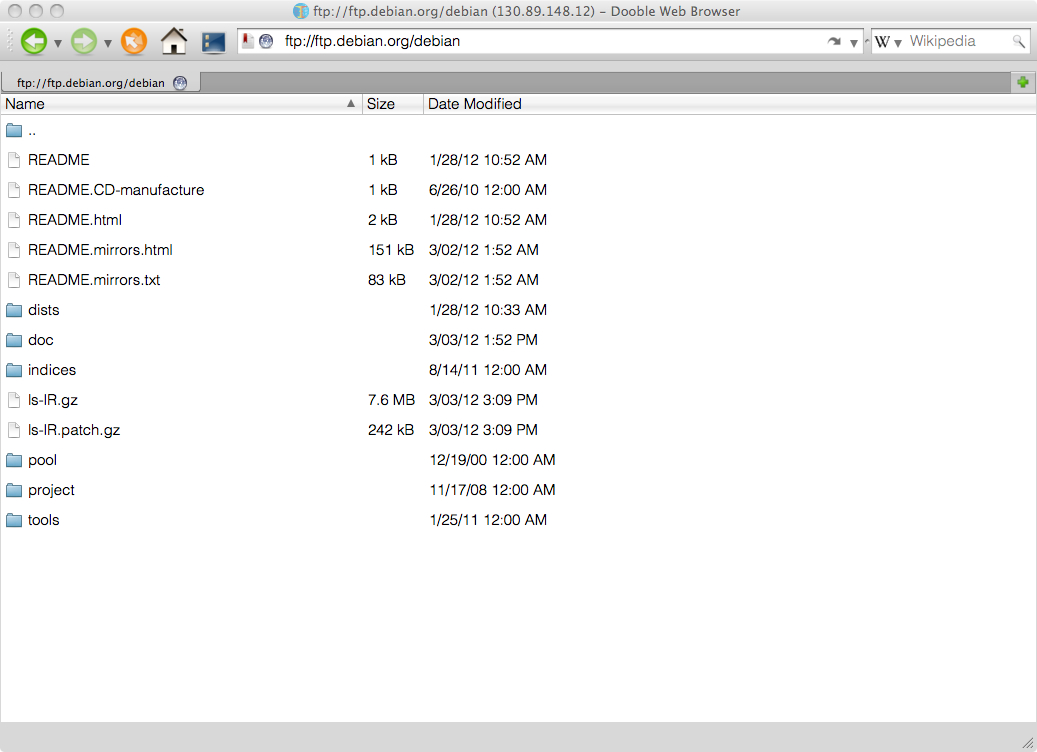1037x752 pixels.
Task: Select the README.html file name text
Action: pos(75,220)
